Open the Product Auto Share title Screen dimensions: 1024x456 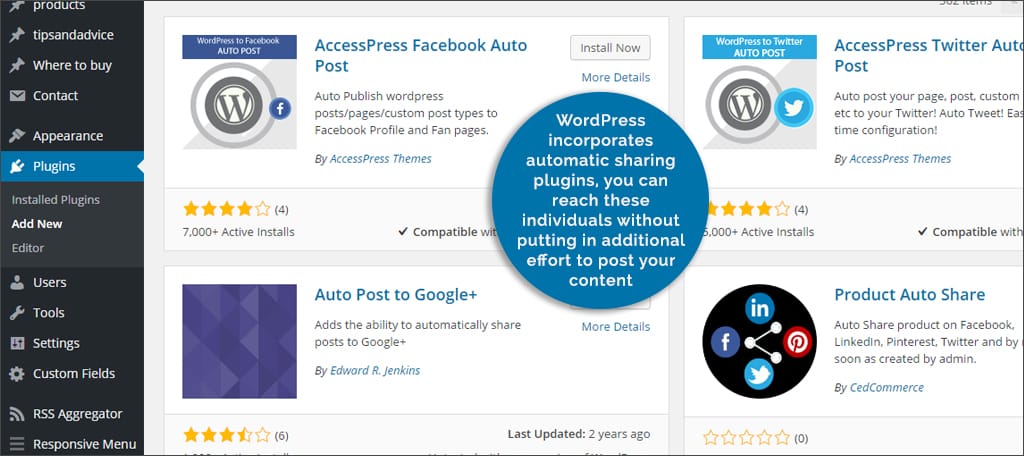click(910, 295)
